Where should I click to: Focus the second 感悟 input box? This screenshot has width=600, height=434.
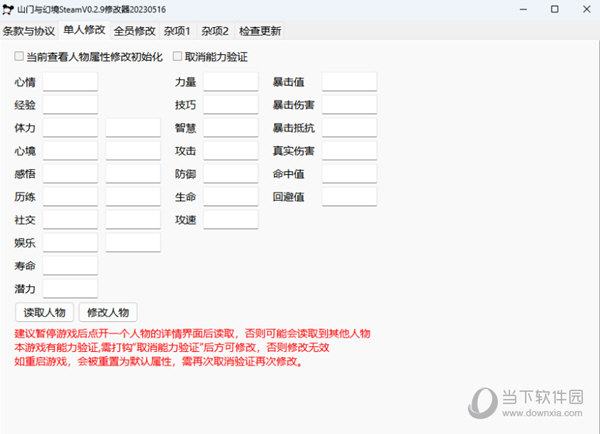pyautogui.click(x=133, y=173)
